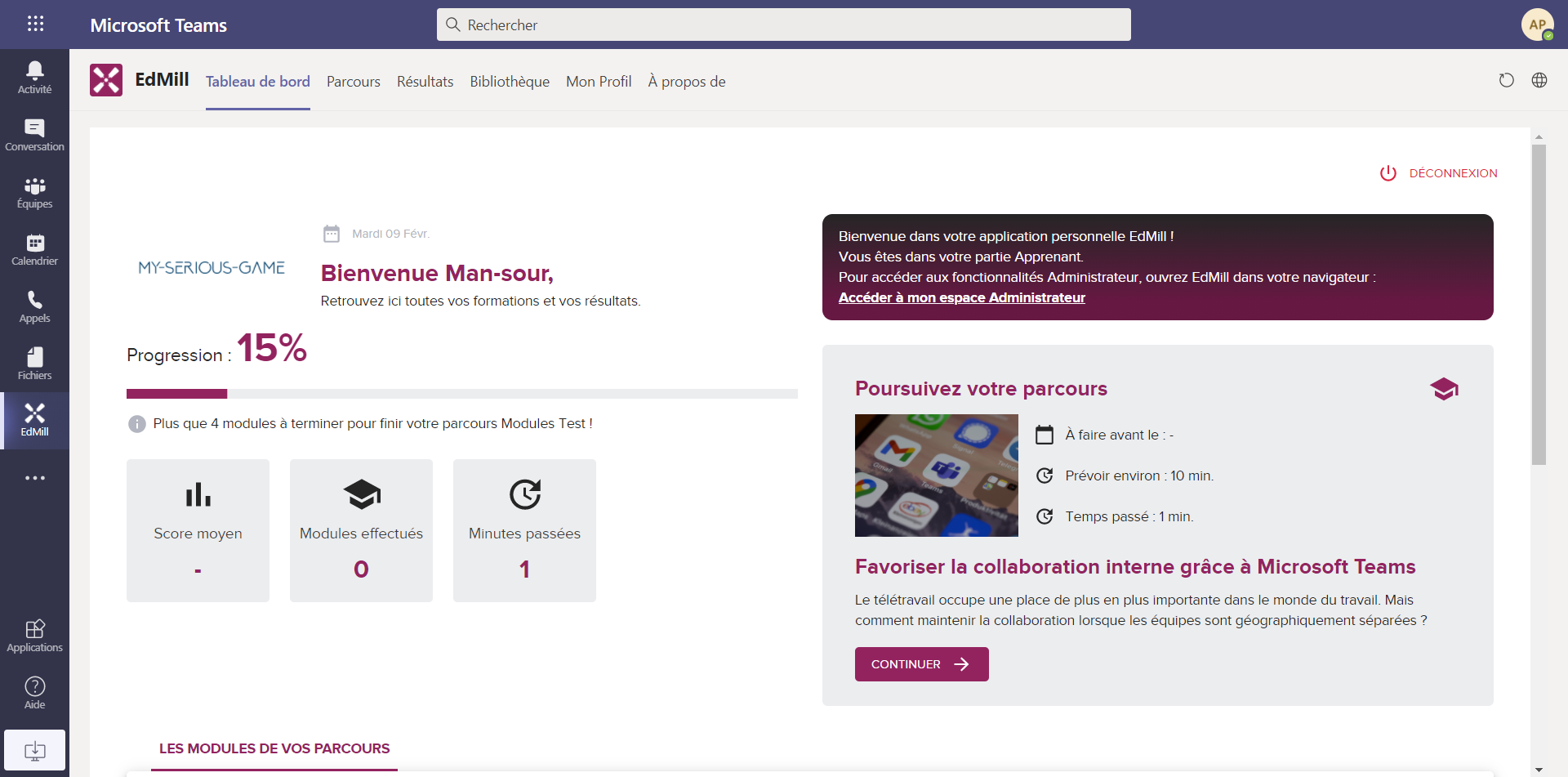Open the Teams app launcher grid
Viewport: 1568px width, 777px height.
click(35, 24)
